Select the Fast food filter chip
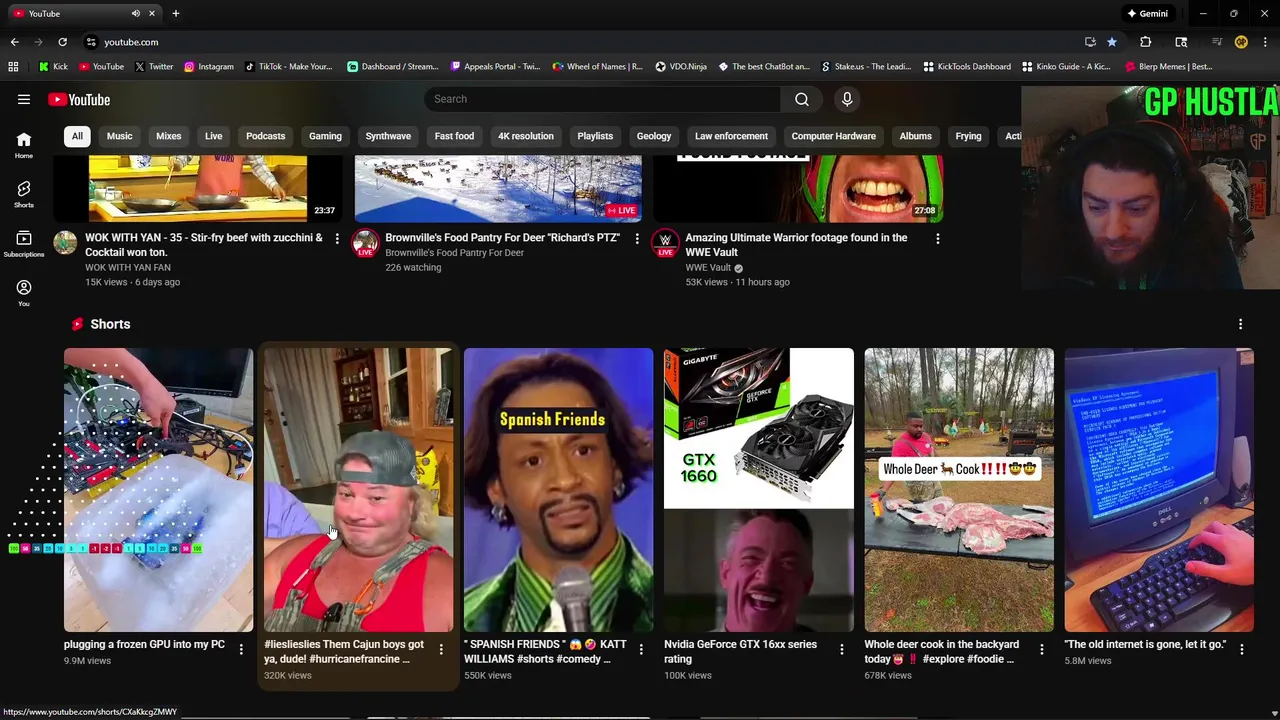 click(455, 136)
